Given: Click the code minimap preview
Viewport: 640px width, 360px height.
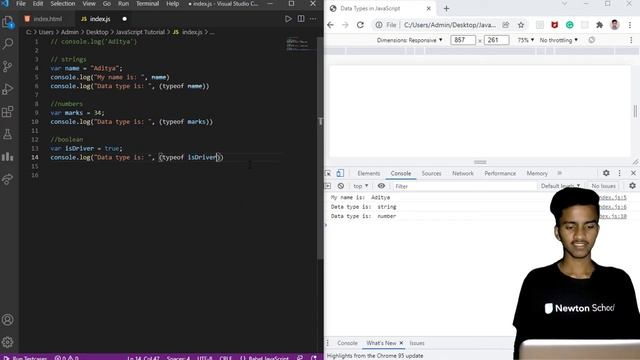Looking at the screenshot, I should tap(300, 44).
